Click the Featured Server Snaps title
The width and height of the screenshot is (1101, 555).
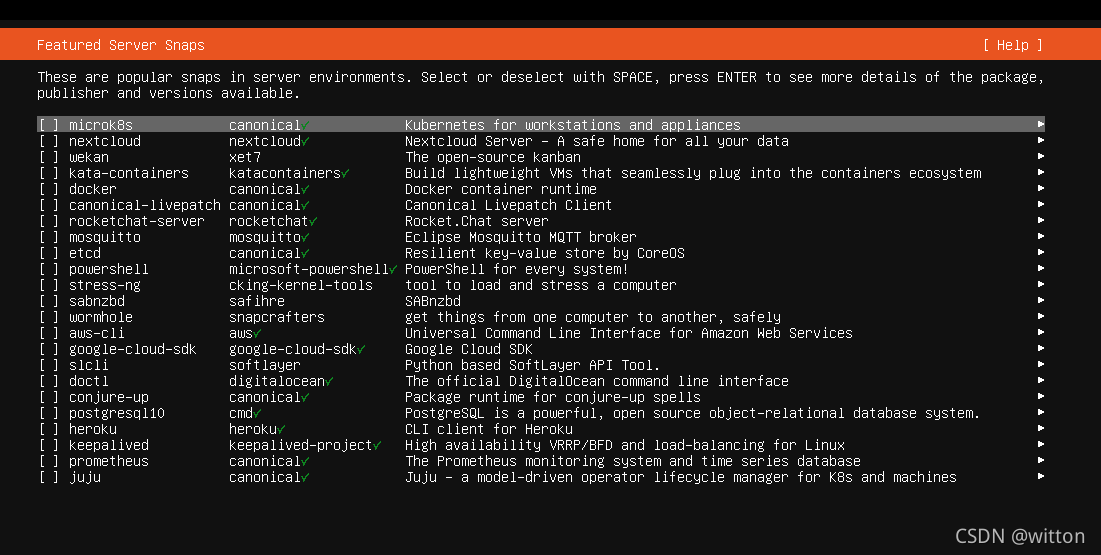(121, 45)
